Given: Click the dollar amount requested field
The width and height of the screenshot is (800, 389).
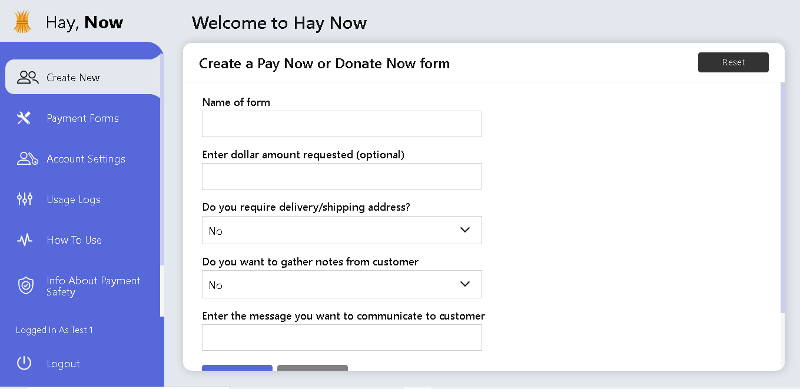Looking at the screenshot, I should (341, 177).
